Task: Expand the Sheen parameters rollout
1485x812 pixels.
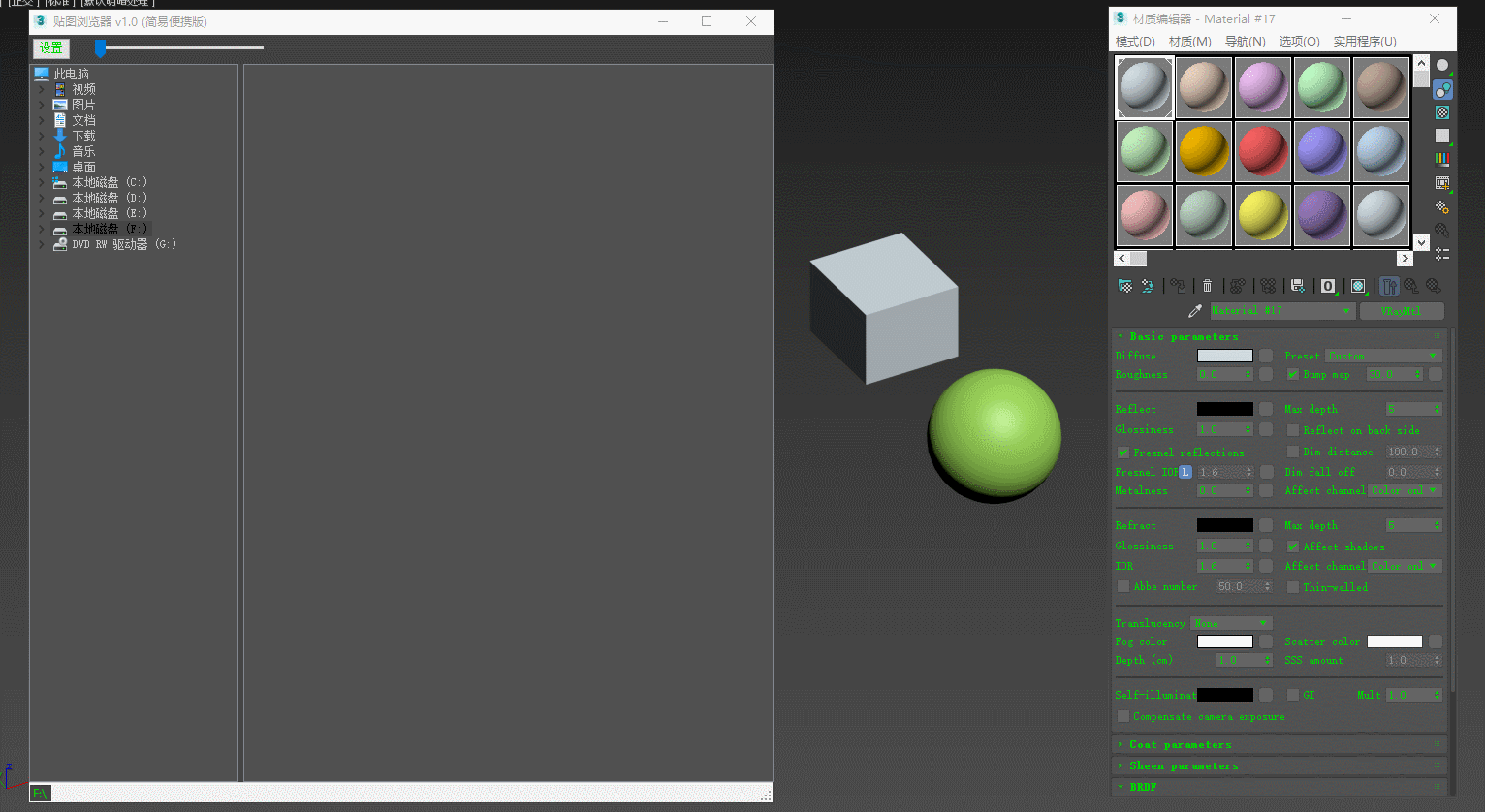Action: coord(1279,765)
